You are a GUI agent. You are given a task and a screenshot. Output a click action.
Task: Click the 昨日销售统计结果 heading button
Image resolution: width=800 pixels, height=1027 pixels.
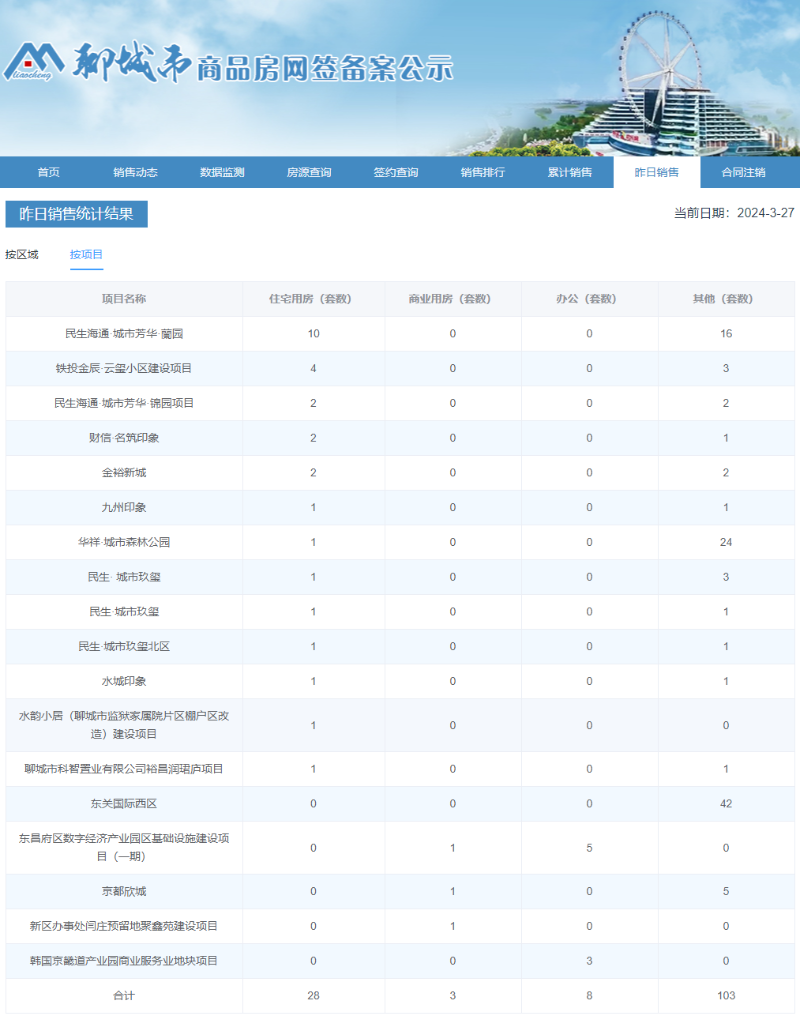pos(77,214)
